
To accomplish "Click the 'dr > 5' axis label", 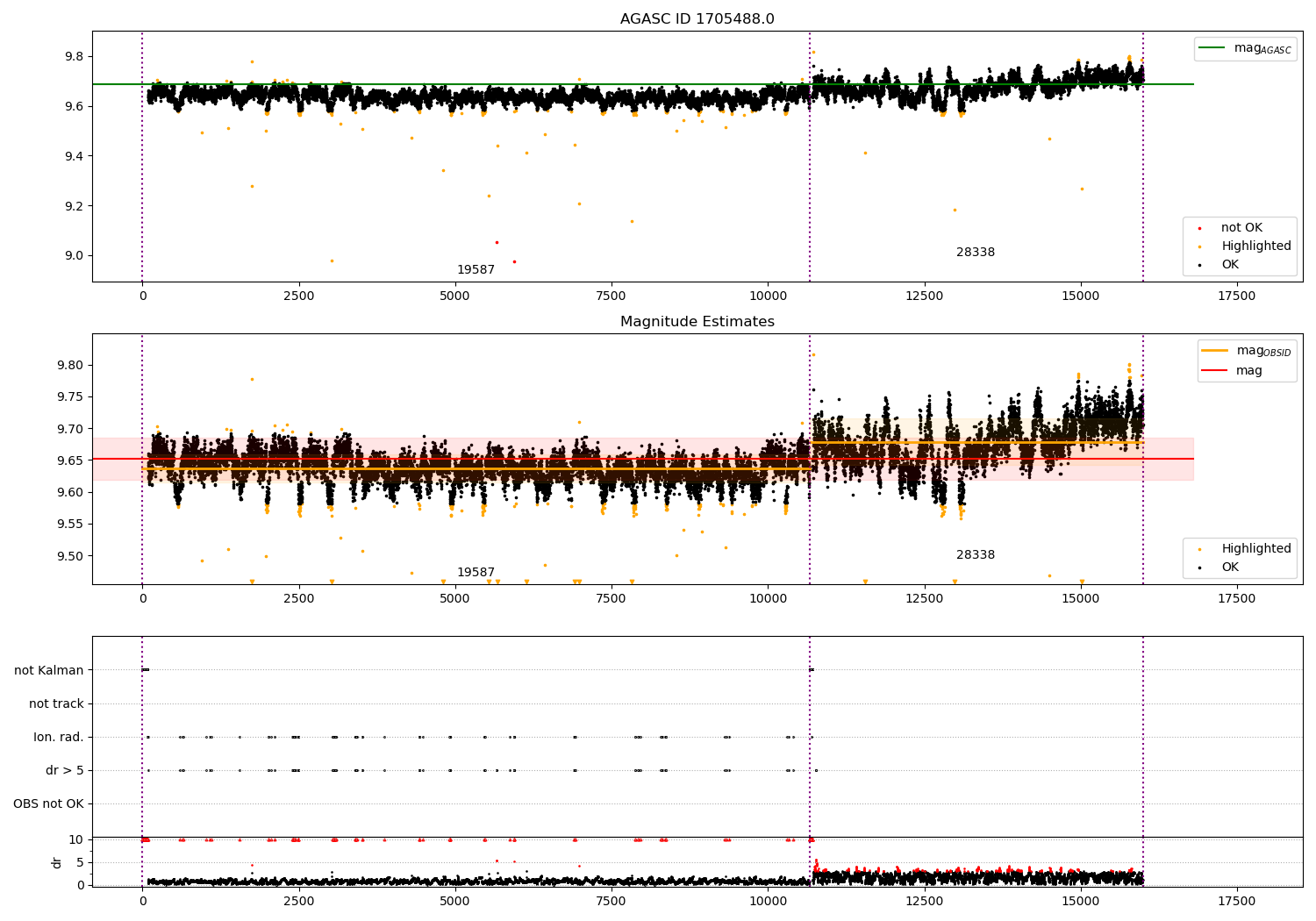I will point(65,771).
